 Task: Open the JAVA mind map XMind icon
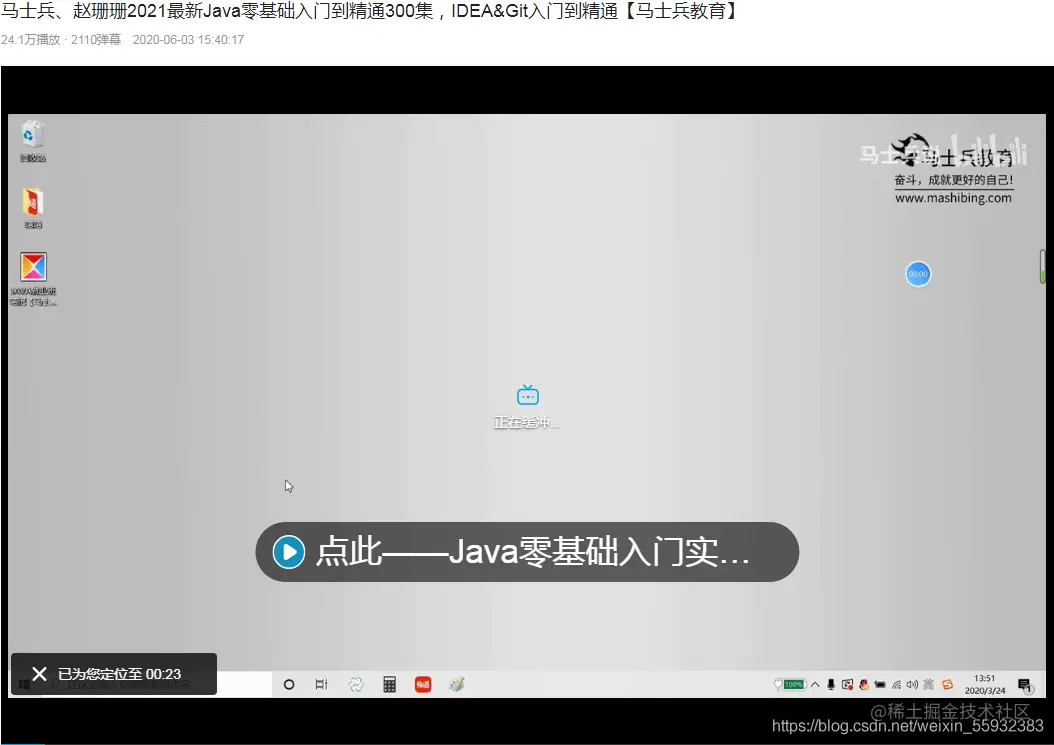pyautogui.click(x=33, y=279)
